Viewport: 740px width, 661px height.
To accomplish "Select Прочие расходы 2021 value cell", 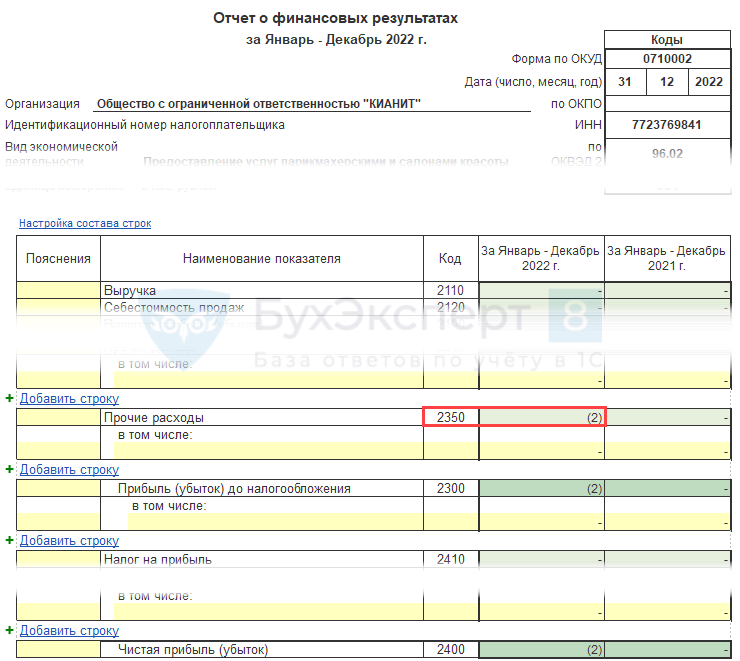I will (x=668, y=418).
